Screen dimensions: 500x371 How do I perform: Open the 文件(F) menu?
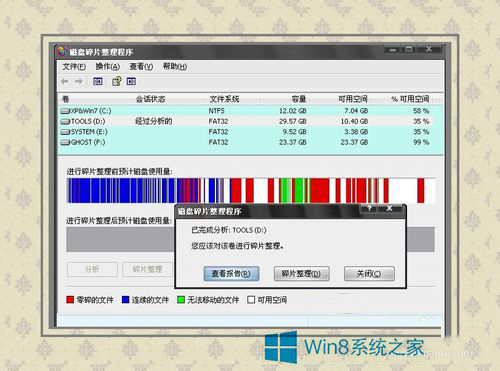click(74, 67)
